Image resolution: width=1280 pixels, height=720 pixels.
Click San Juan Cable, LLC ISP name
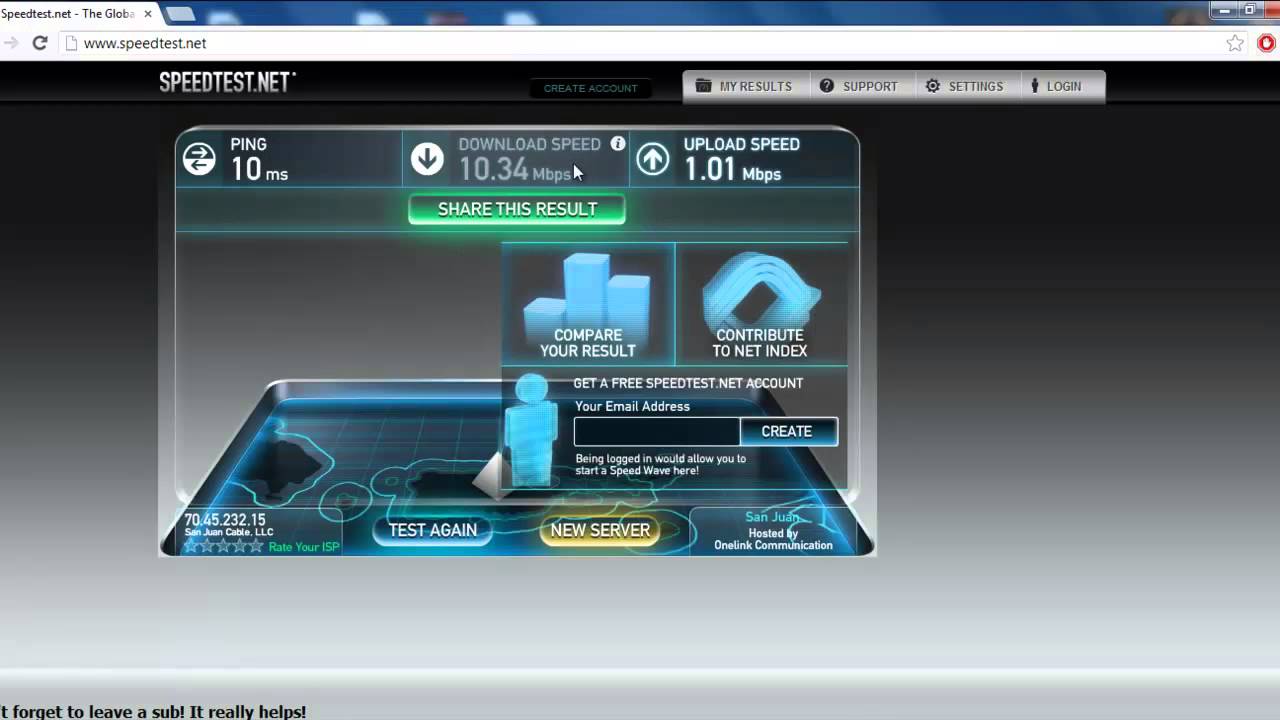click(229, 533)
